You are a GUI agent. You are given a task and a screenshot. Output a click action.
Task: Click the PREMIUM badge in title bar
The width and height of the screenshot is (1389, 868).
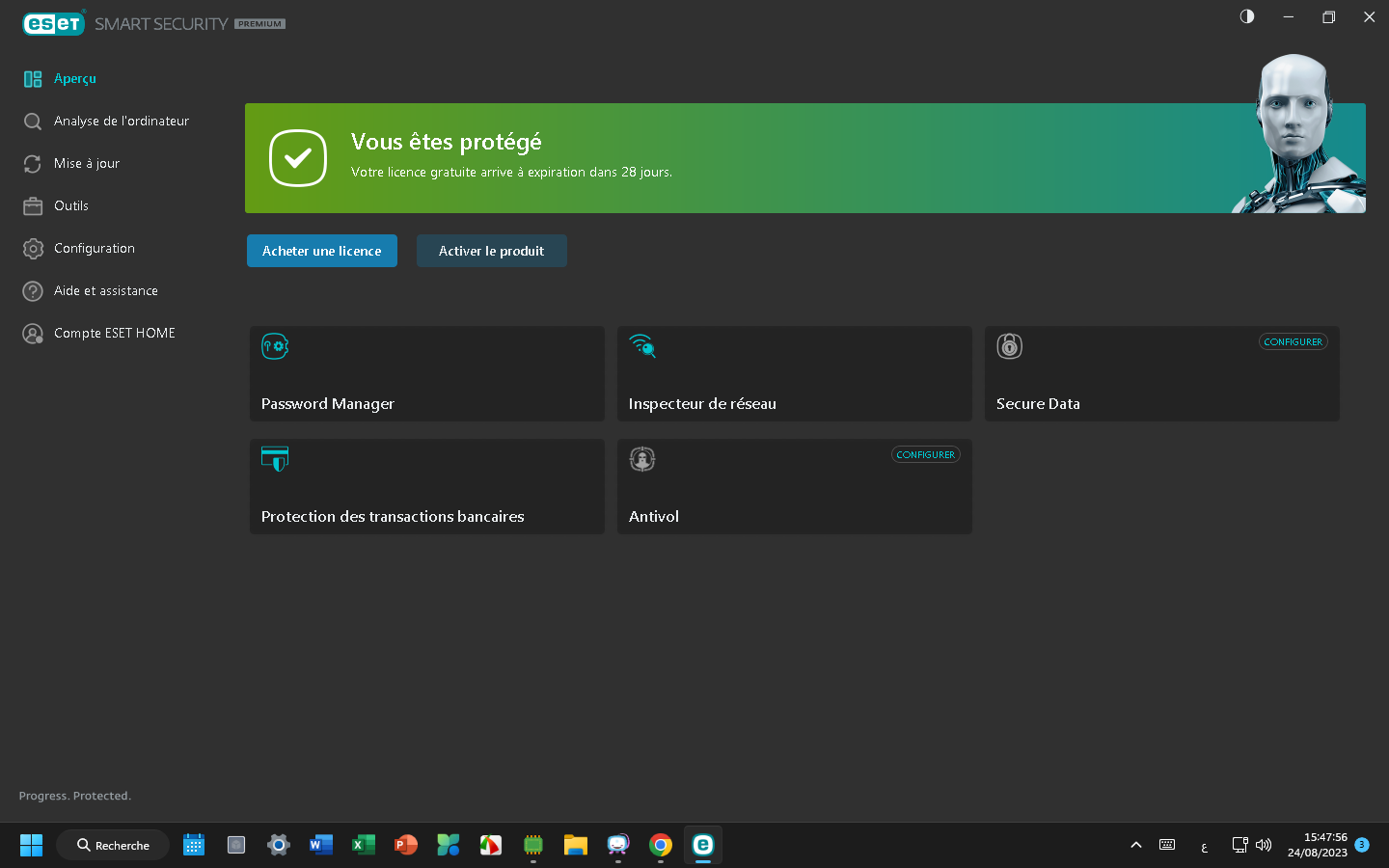260,24
